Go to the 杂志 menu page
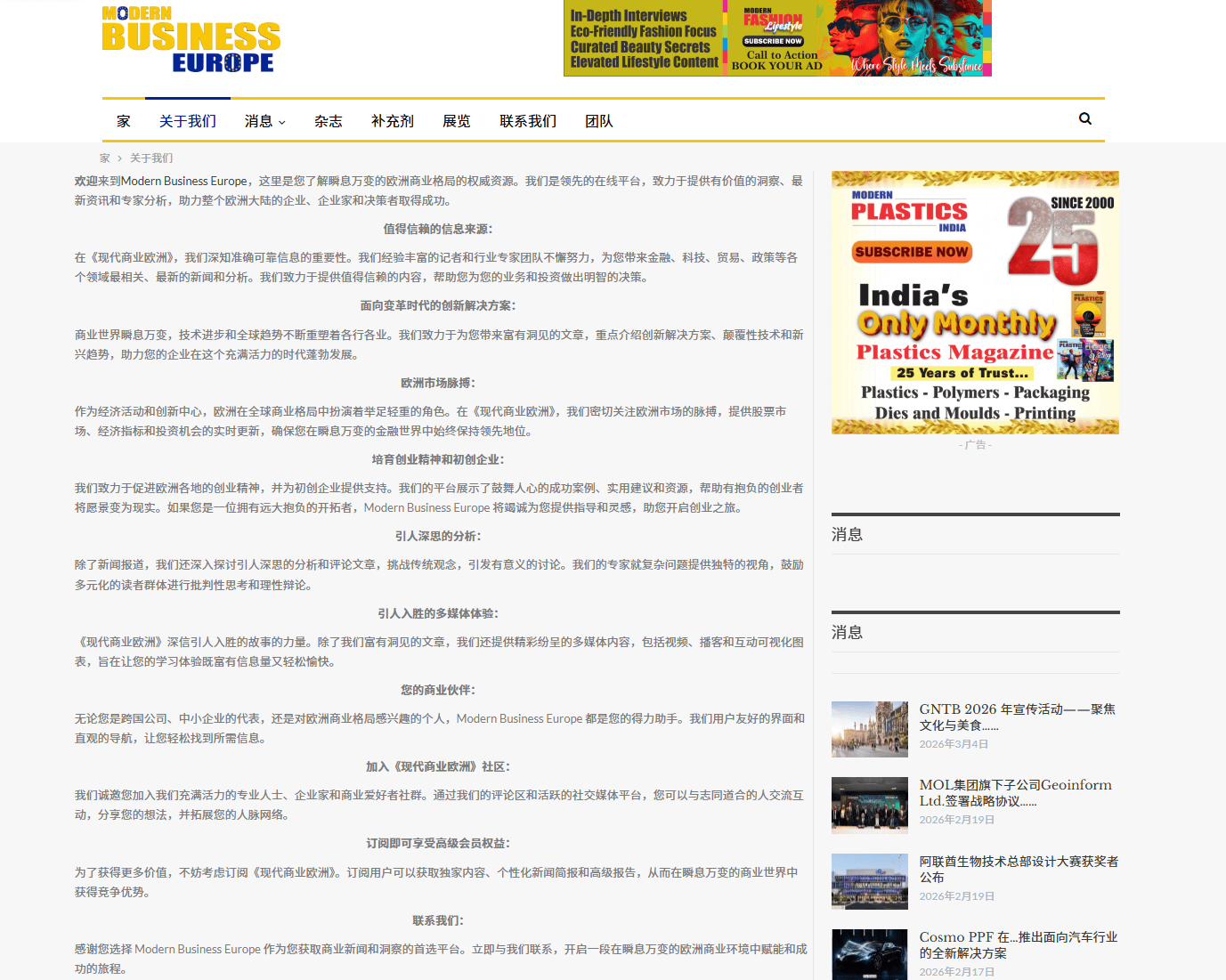 point(328,121)
